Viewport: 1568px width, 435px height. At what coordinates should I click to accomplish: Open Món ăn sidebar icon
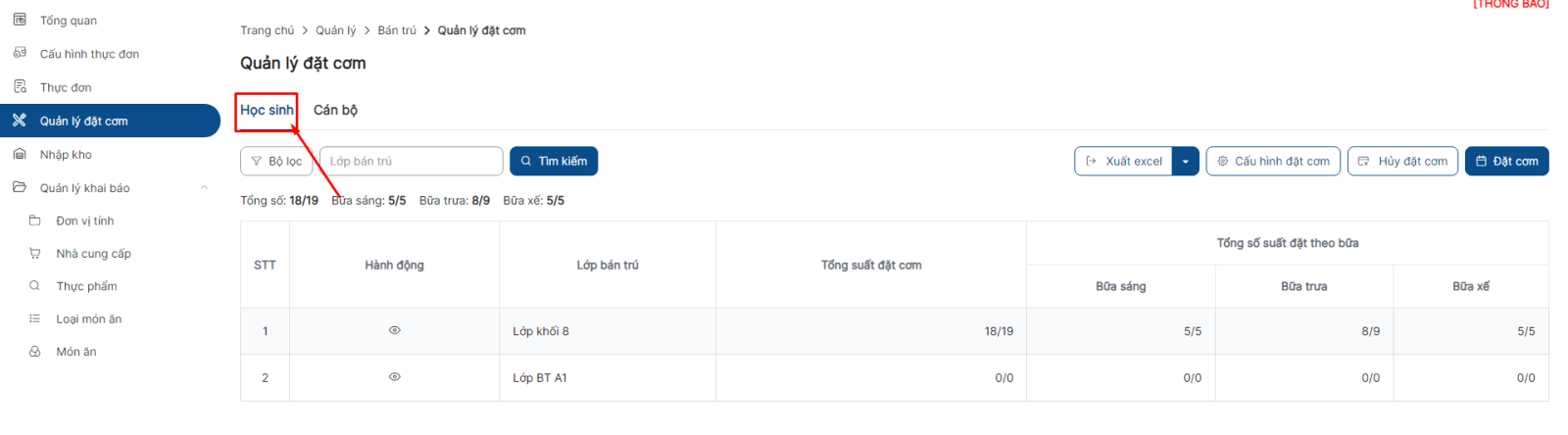click(35, 351)
